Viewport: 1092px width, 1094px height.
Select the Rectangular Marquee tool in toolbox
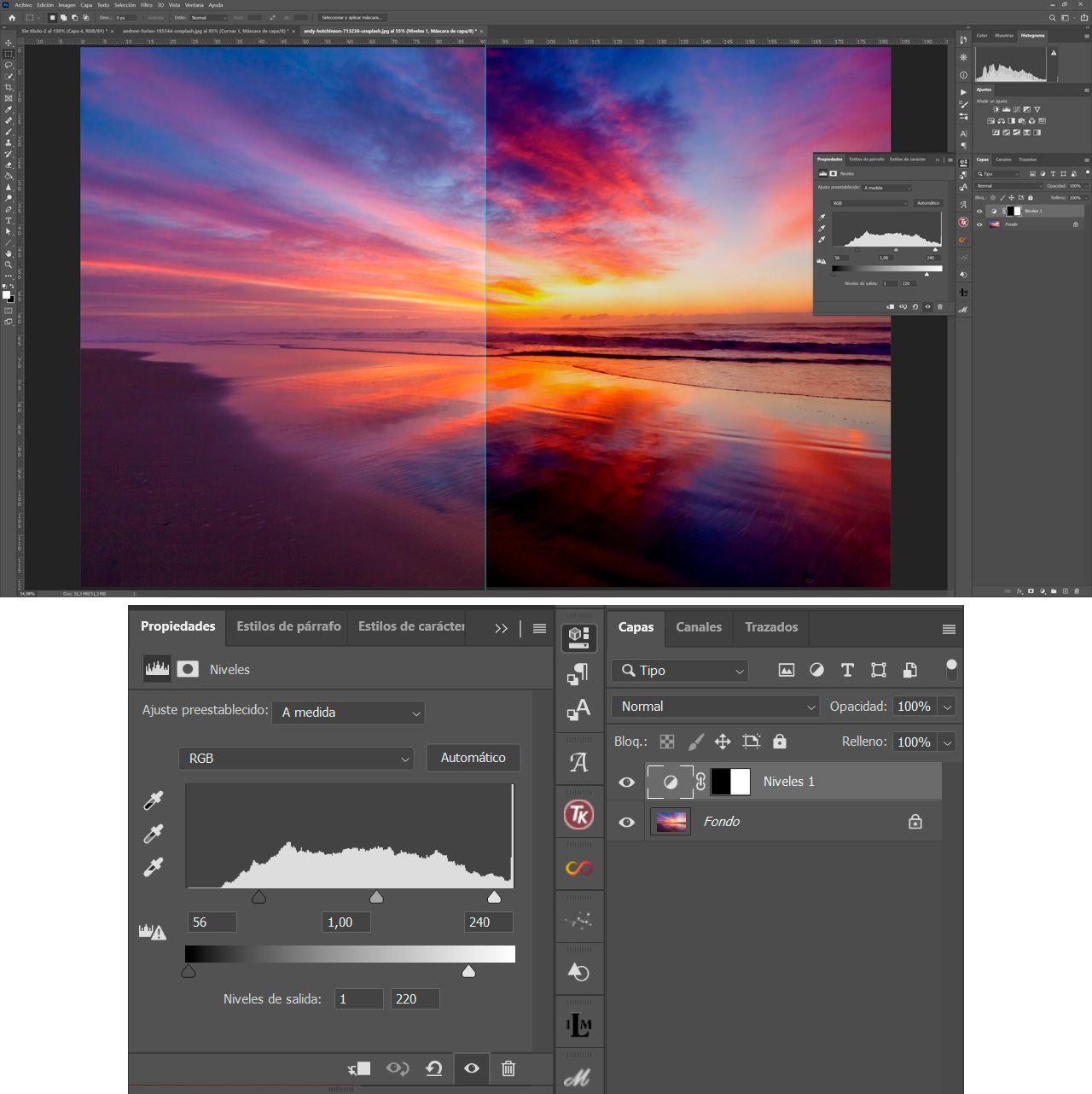pos(9,54)
